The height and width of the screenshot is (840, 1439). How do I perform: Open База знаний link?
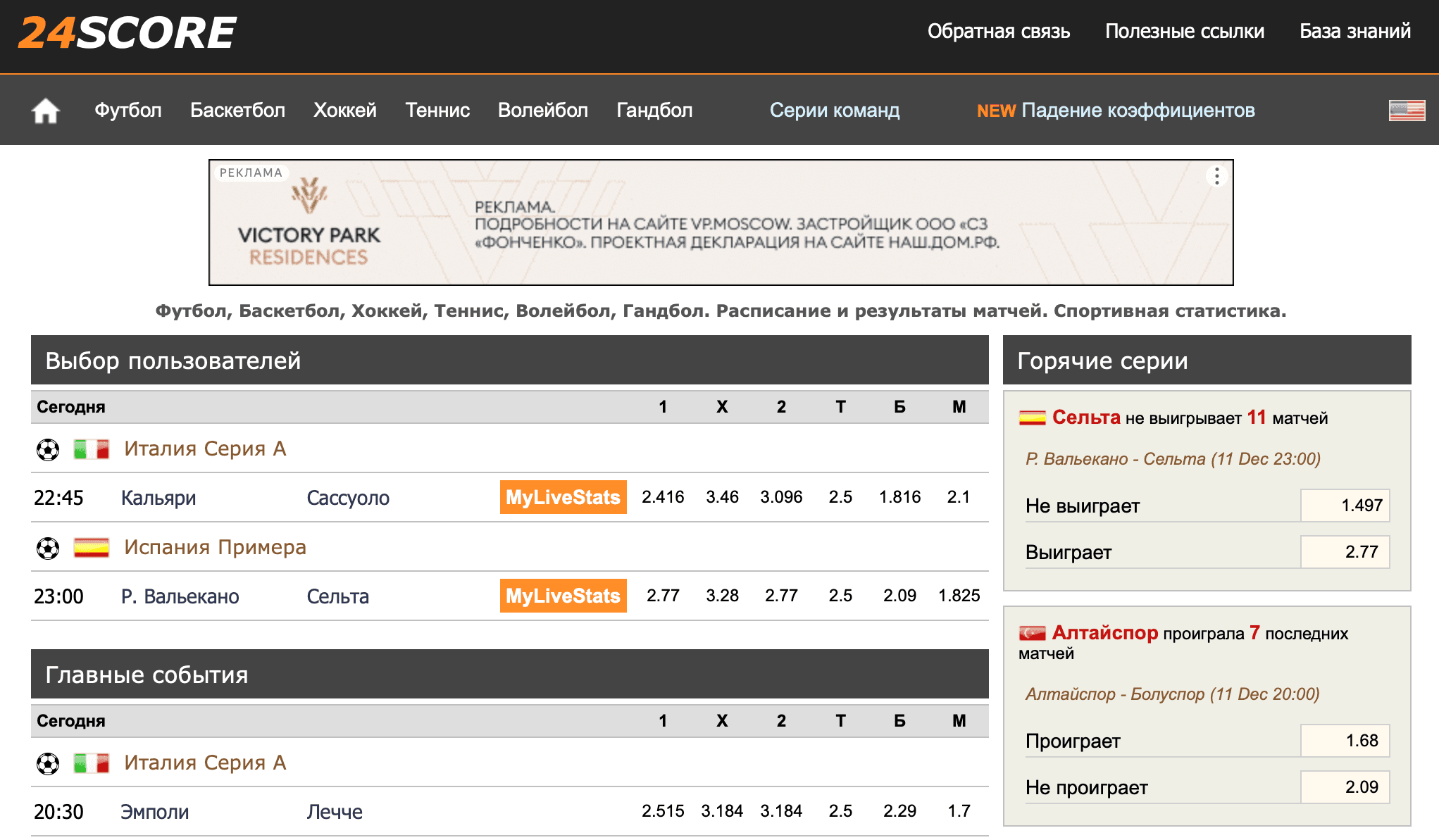(1354, 32)
